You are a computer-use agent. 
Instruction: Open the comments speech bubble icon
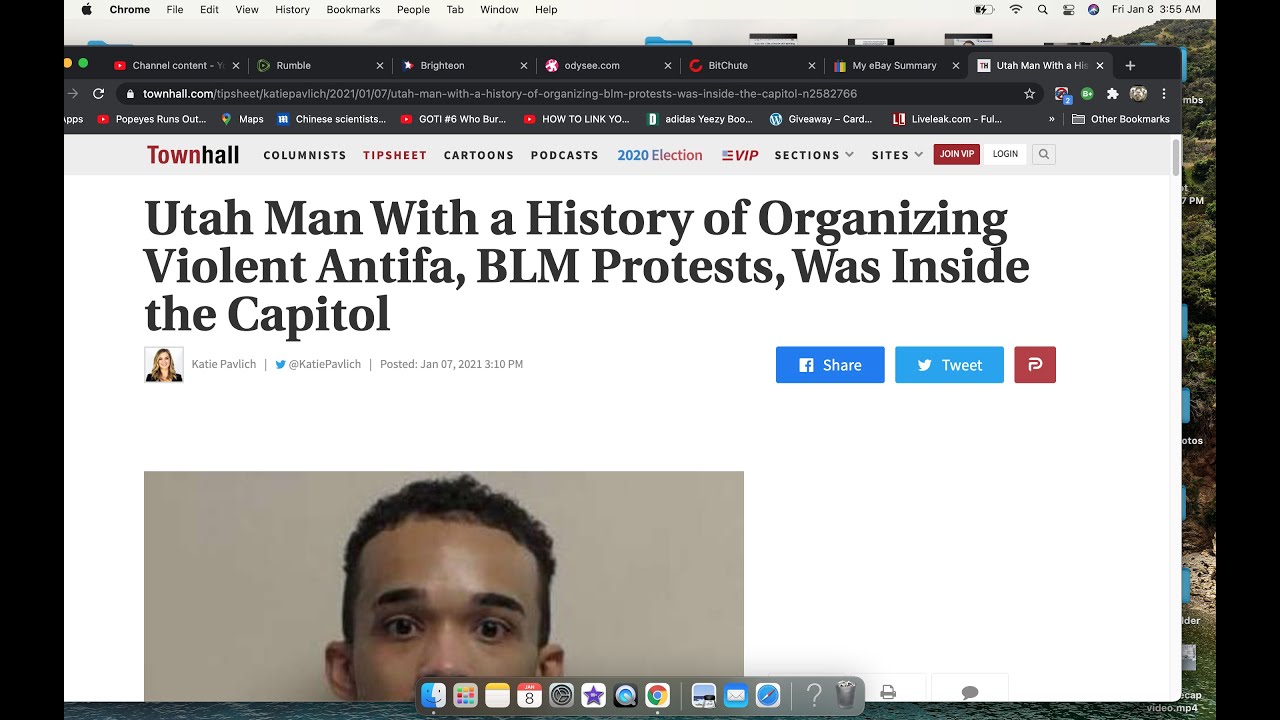click(x=970, y=692)
